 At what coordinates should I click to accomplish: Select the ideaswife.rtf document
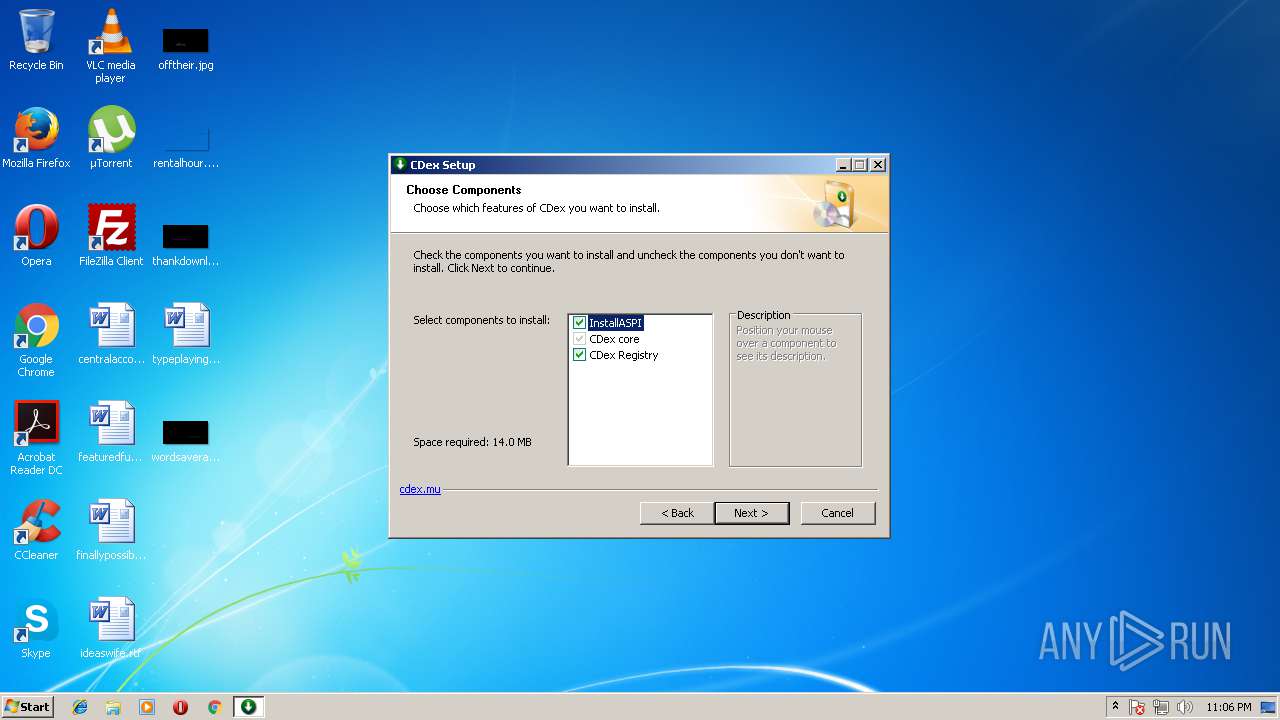point(111,628)
